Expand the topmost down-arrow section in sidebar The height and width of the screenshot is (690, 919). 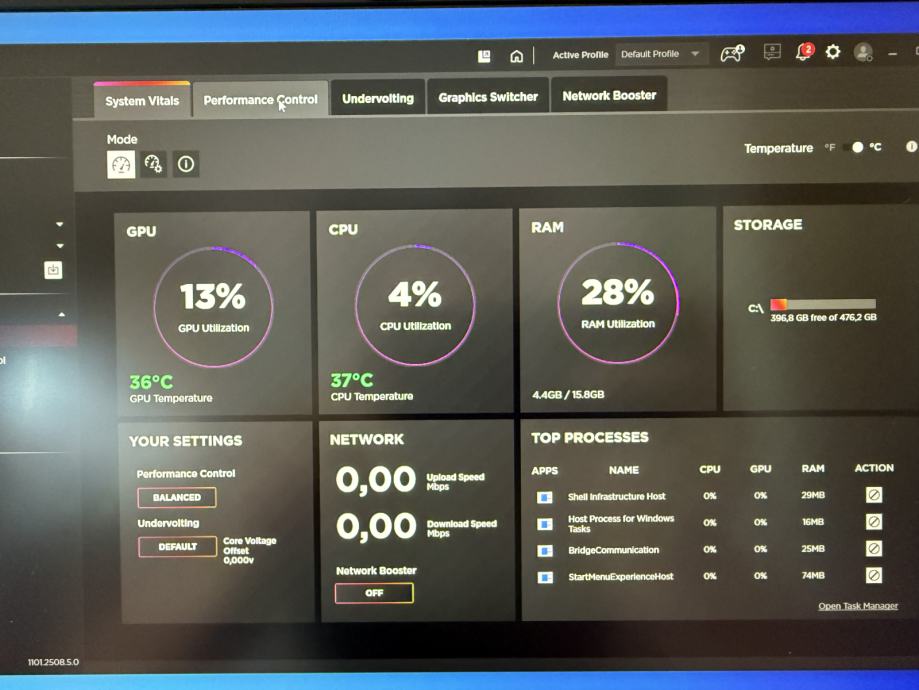point(59,224)
